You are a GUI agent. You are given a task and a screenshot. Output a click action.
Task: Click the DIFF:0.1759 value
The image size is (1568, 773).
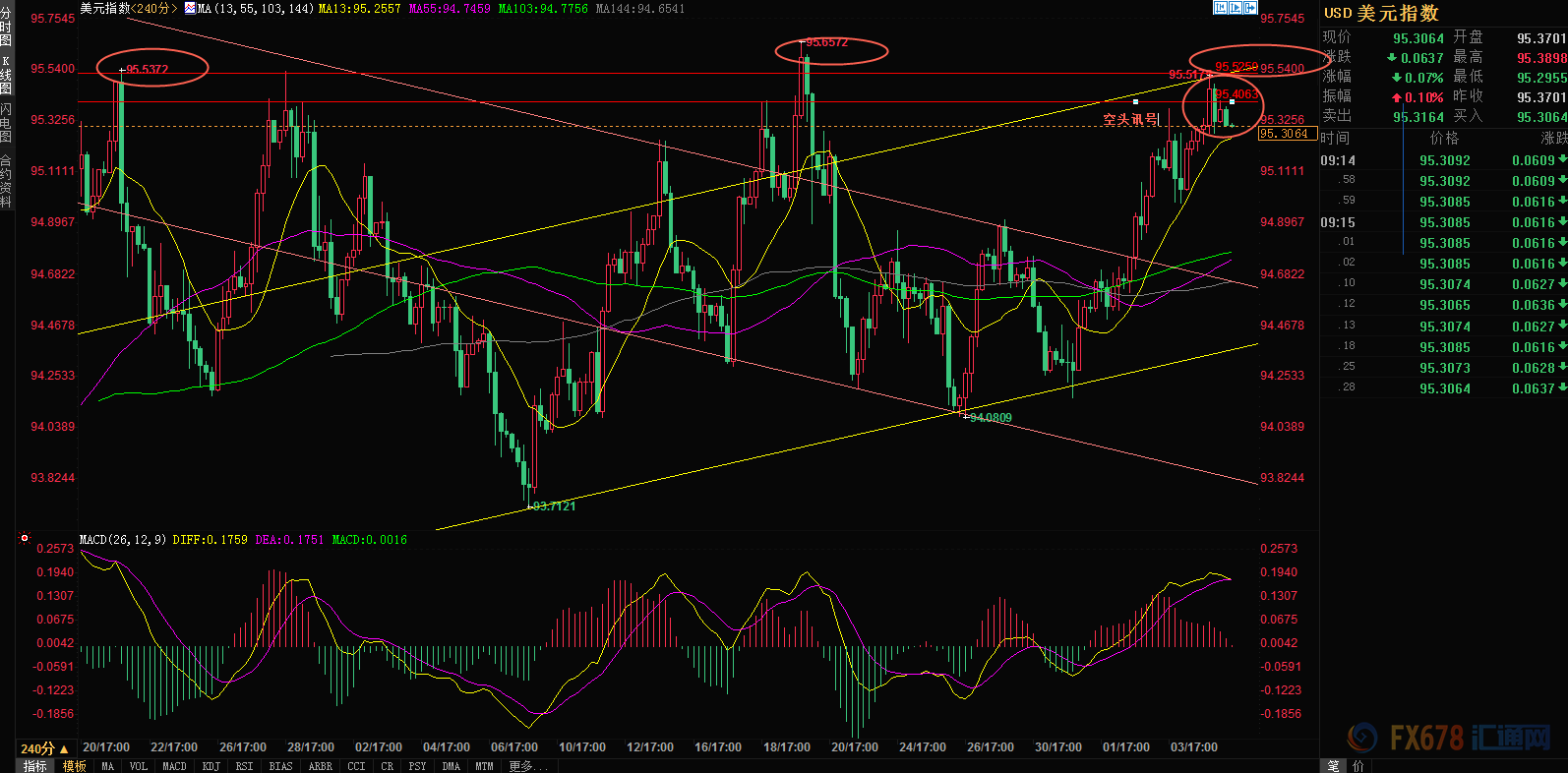(210, 540)
